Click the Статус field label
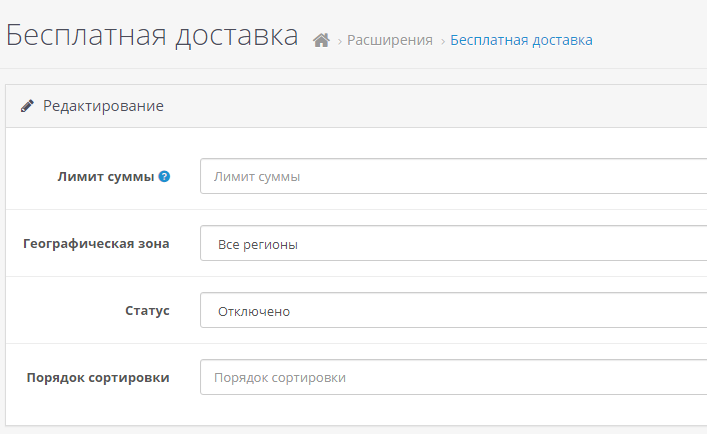The width and height of the screenshot is (707, 434). [x=147, y=311]
